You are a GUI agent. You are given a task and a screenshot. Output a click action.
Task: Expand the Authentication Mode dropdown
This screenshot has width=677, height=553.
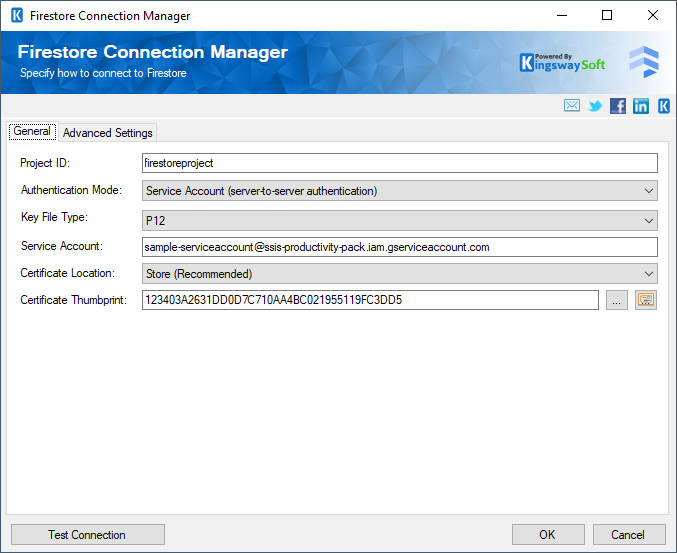click(400, 191)
